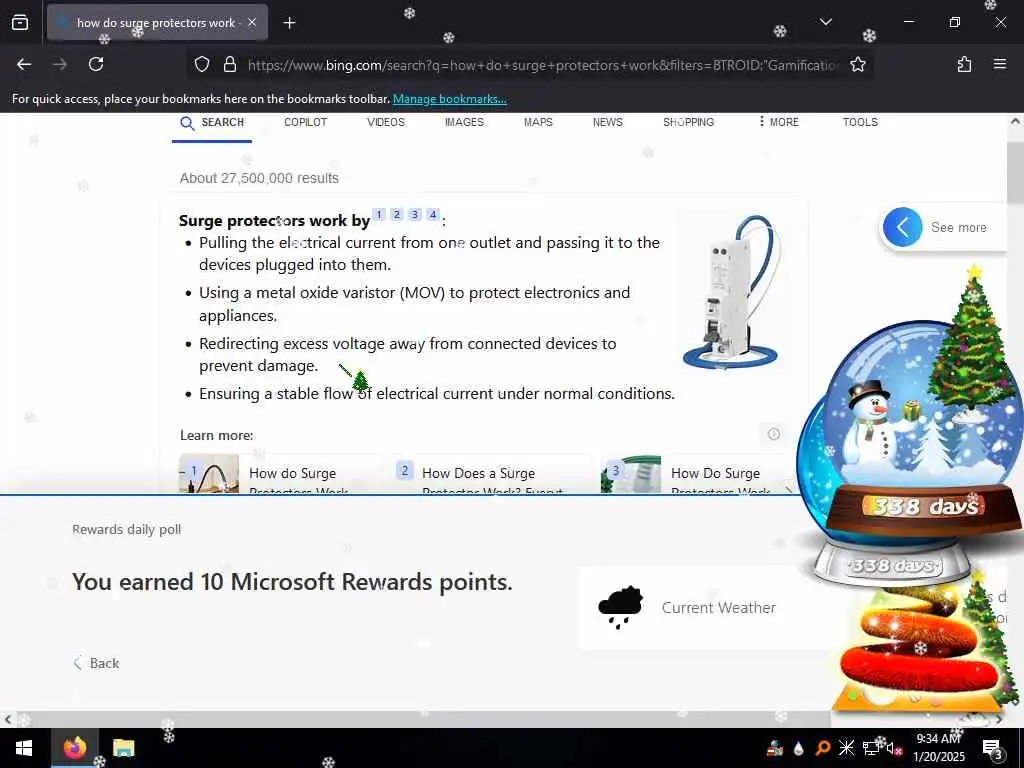Open File Explorer from the taskbar
This screenshot has height=768, width=1024.
pos(123,748)
